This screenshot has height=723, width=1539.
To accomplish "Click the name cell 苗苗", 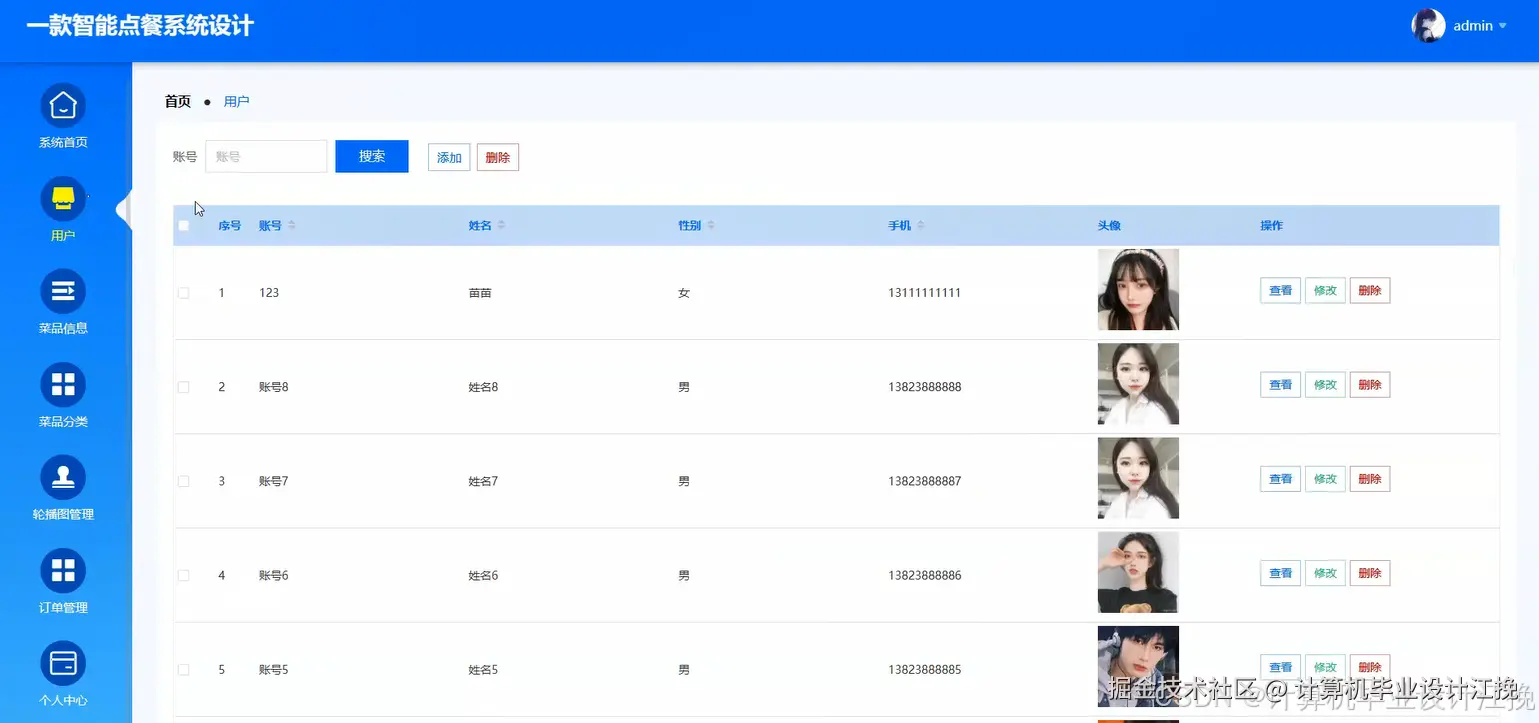I will tap(480, 293).
